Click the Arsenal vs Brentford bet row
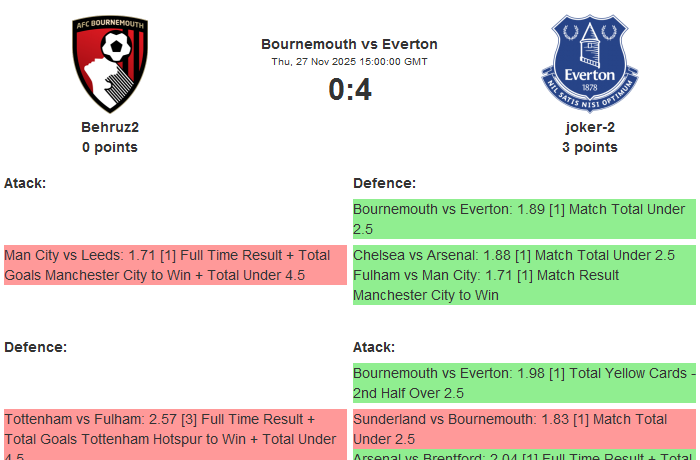 524,455
